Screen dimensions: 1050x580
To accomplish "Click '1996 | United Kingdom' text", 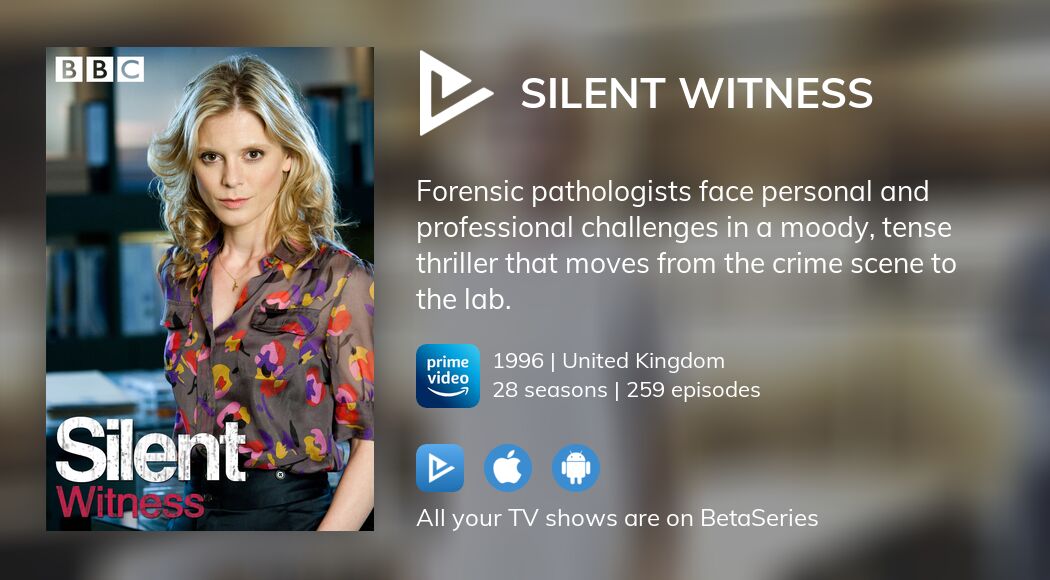I will tap(609, 361).
